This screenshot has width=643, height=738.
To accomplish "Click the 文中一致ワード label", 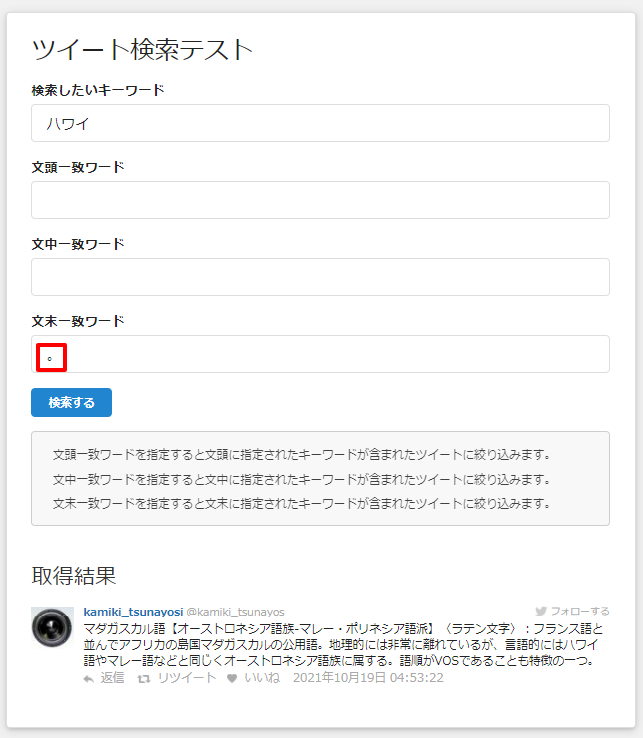I will coord(78,244).
